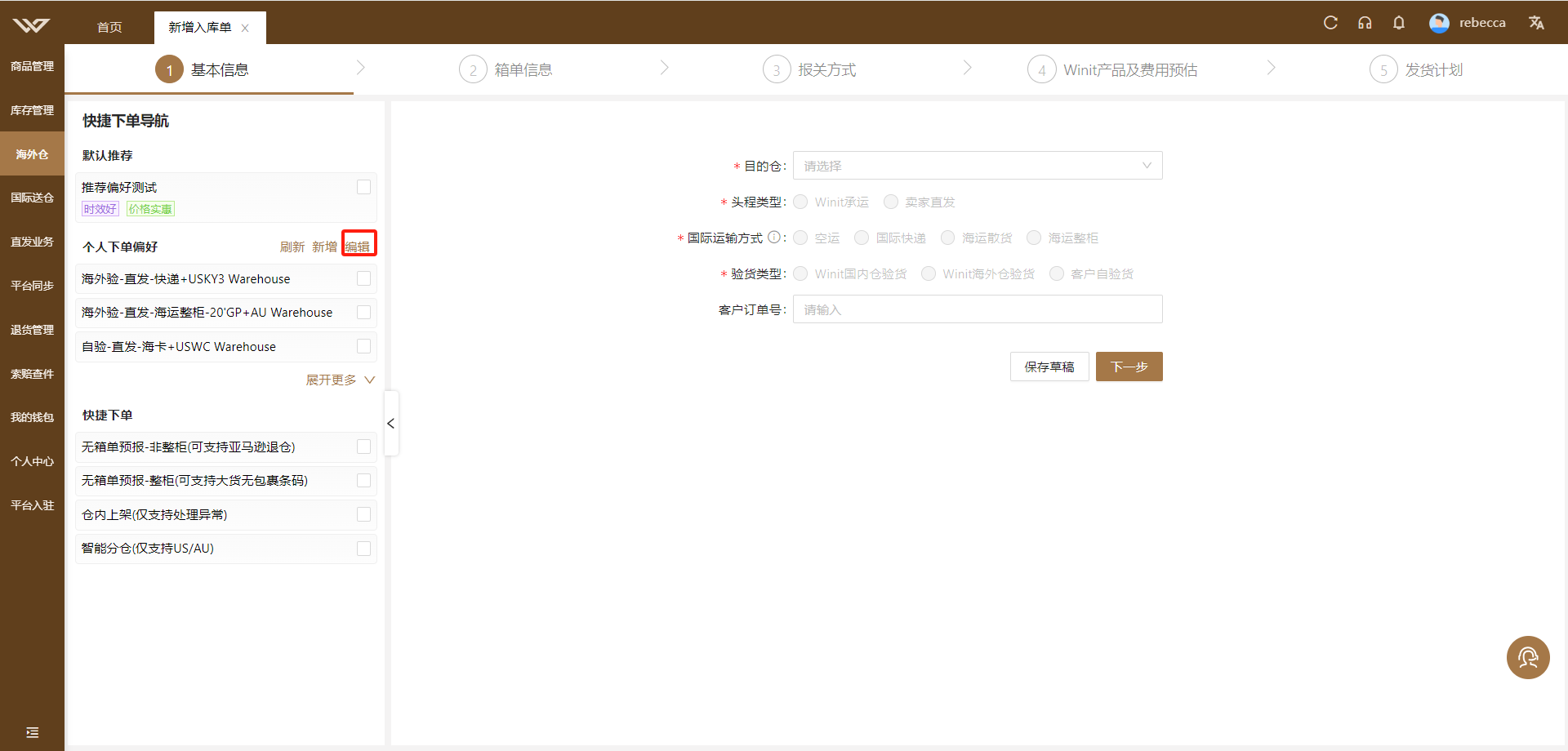Screen dimensions: 1568x751
Task: Select 客户自验货 radio
Action: click(1057, 273)
